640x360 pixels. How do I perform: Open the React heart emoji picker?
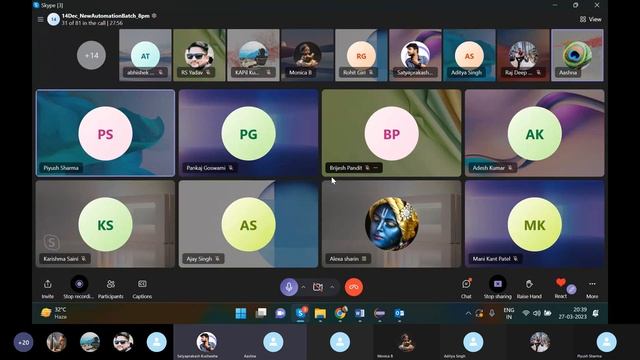tap(561, 283)
